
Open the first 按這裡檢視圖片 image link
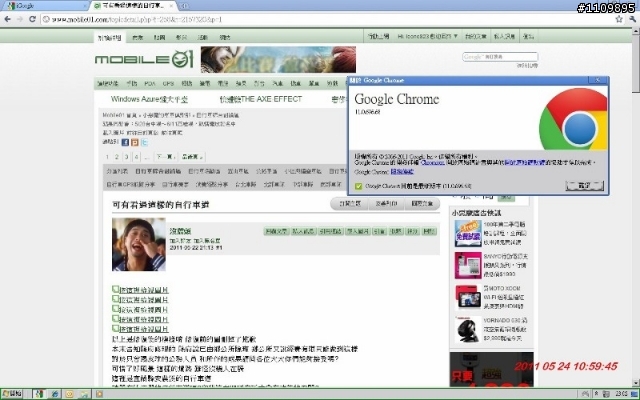click(140, 290)
